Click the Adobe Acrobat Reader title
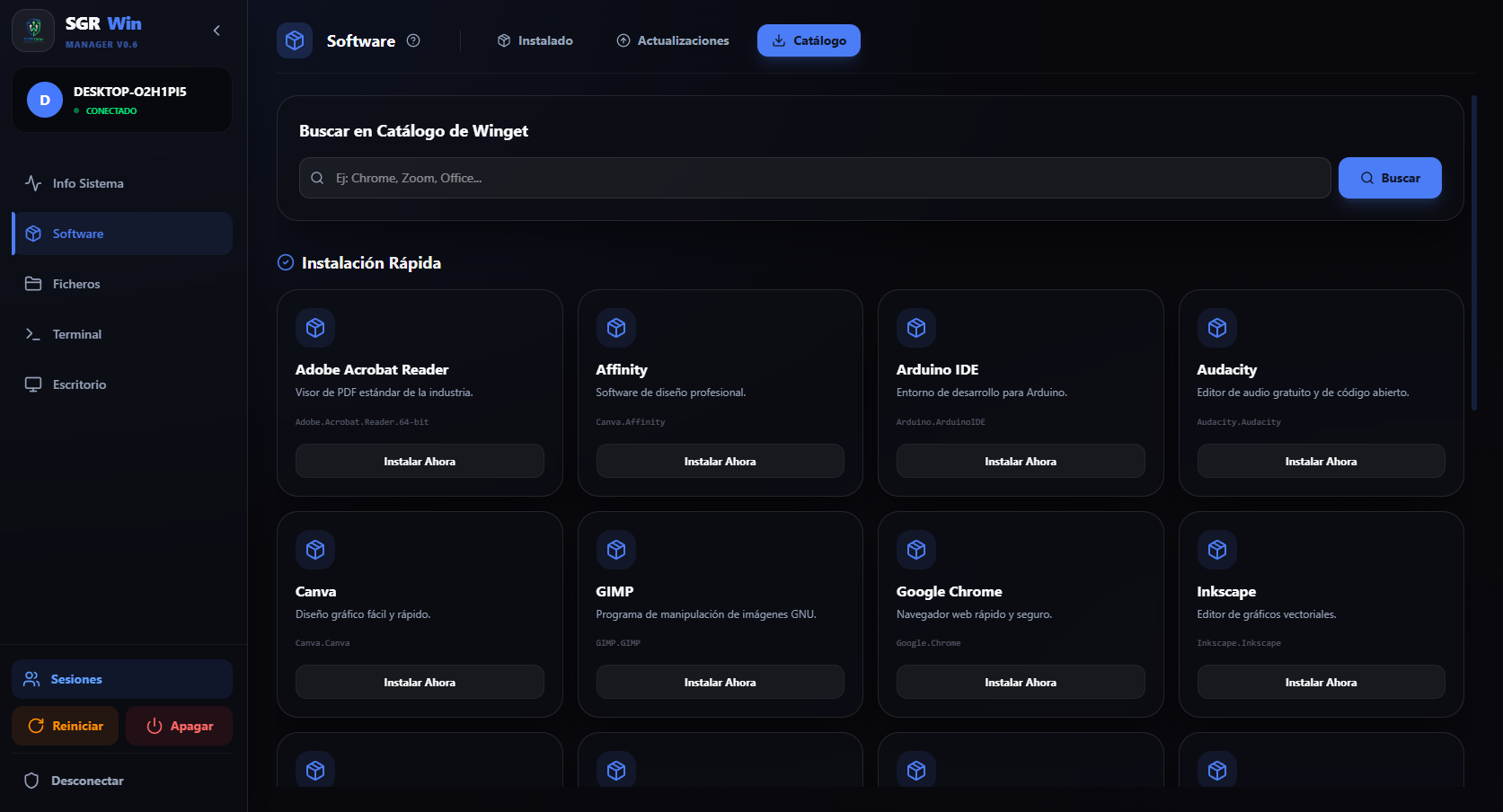The width and height of the screenshot is (1503, 812). (x=372, y=369)
